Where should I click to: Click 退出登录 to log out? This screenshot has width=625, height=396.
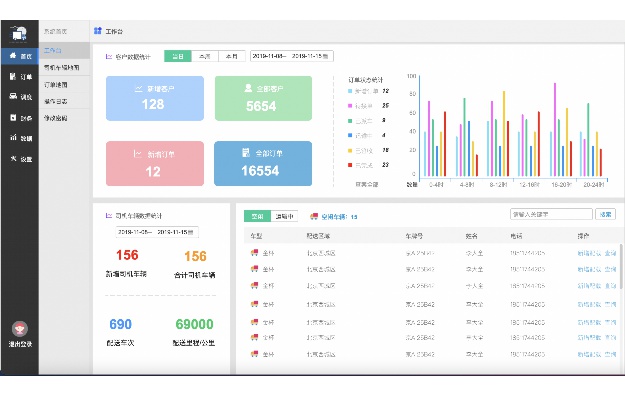pos(20,344)
